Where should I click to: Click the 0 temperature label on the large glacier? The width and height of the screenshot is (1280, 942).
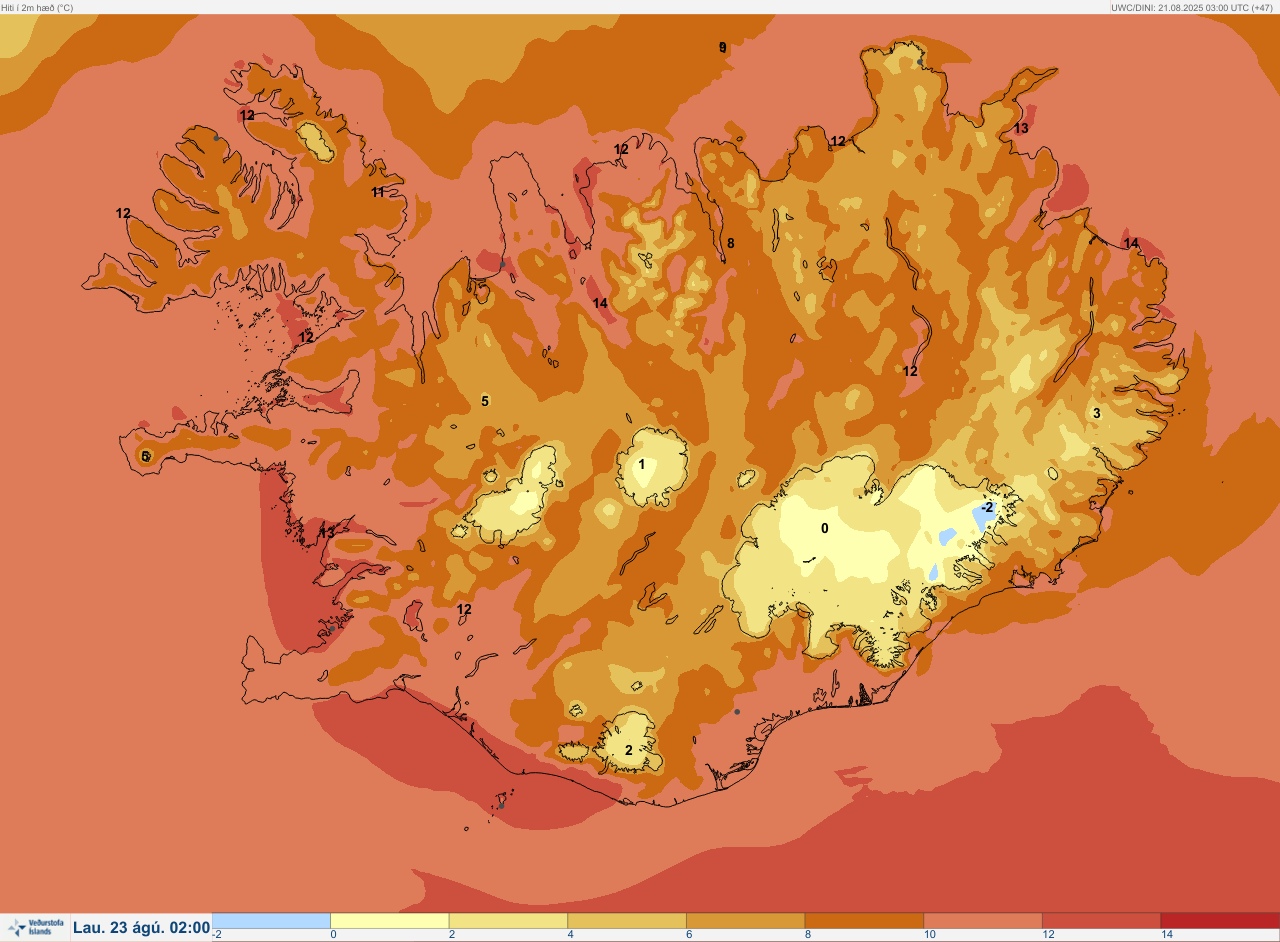point(825,528)
